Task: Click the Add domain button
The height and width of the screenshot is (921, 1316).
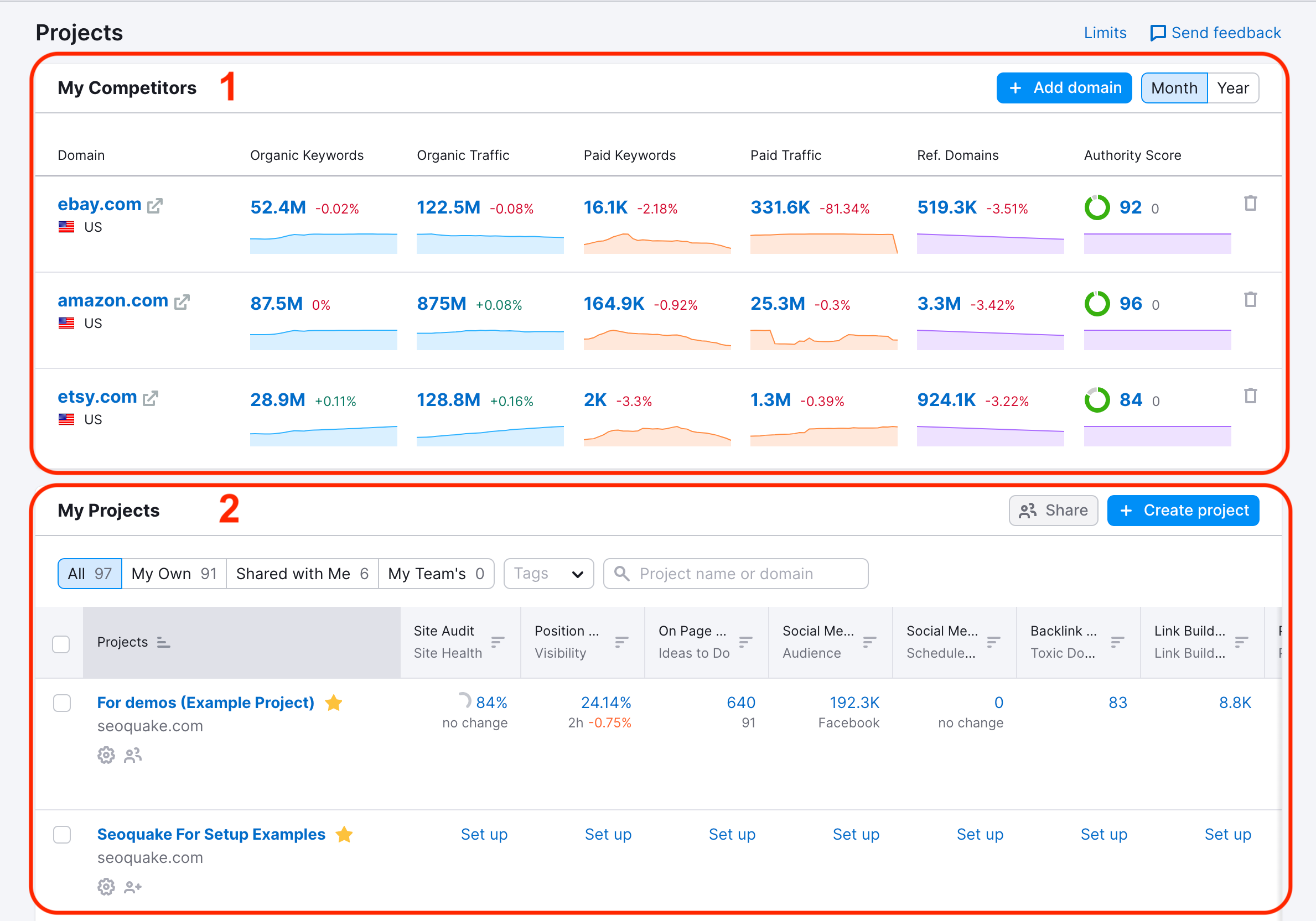Action: tap(1064, 88)
